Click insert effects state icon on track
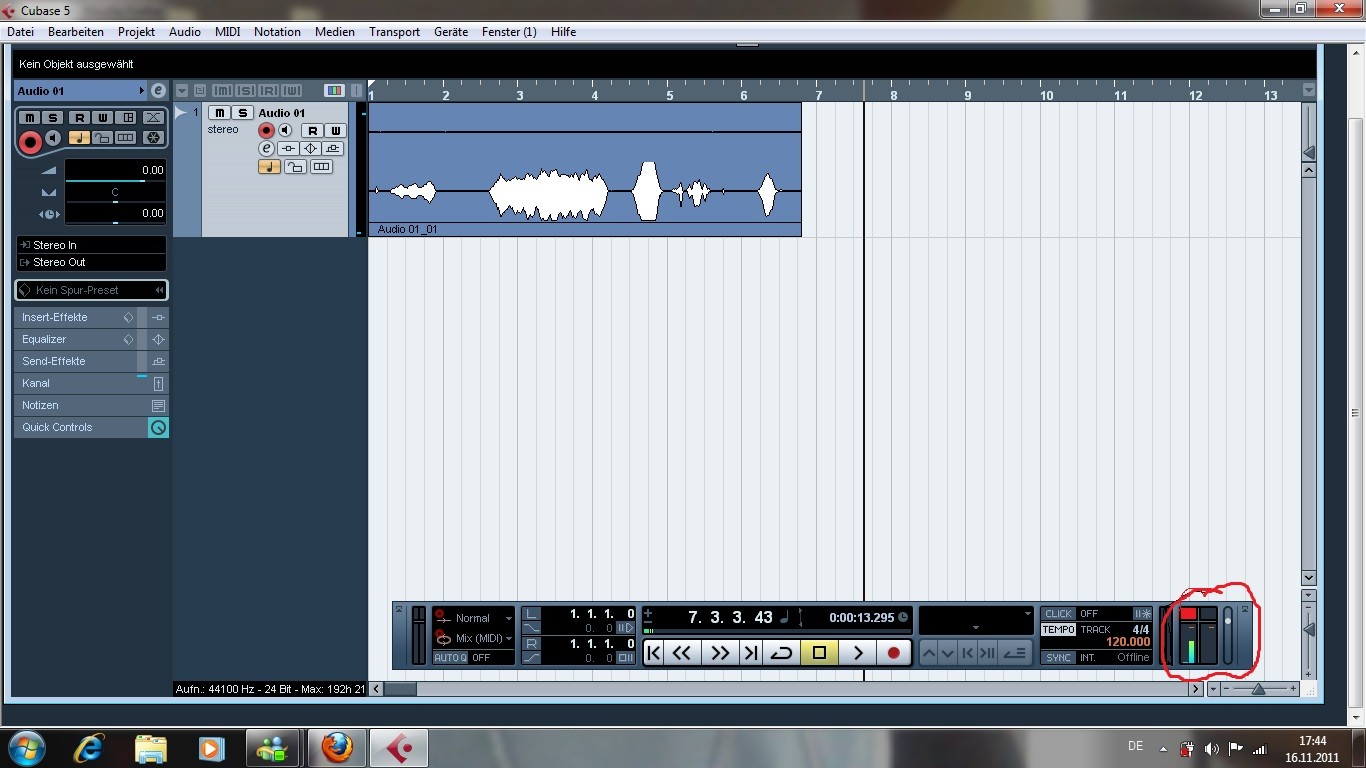This screenshot has height=768, width=1366. point(289,149)
